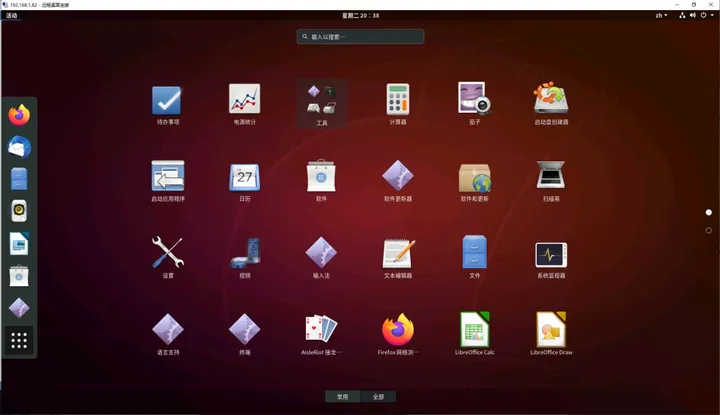The width and height of the screenshot is (720, 415).
Task: Switch to the 常用 frequent tab
Action: click(x=343, y=397)
